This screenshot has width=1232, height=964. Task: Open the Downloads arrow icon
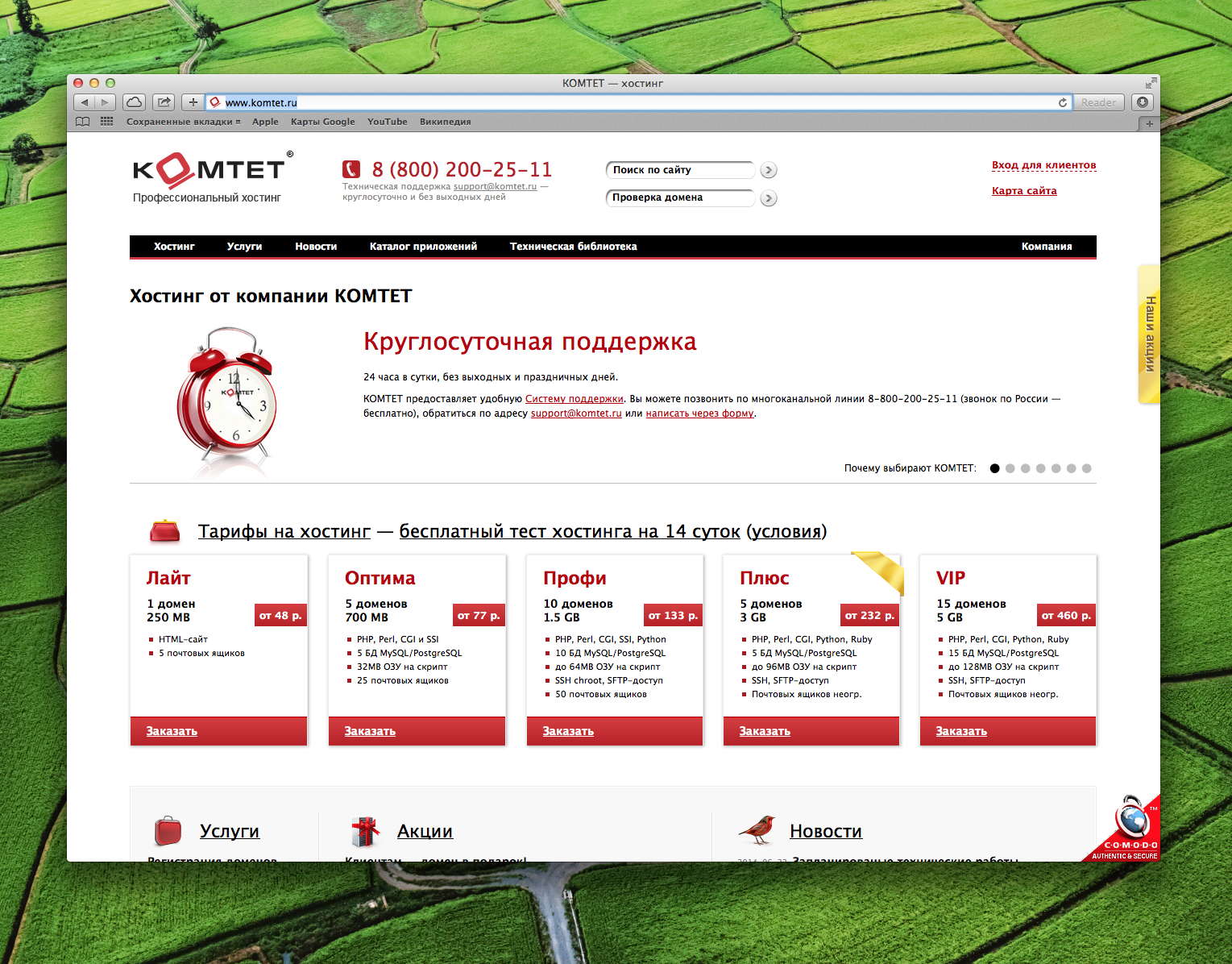(1142, 102)
